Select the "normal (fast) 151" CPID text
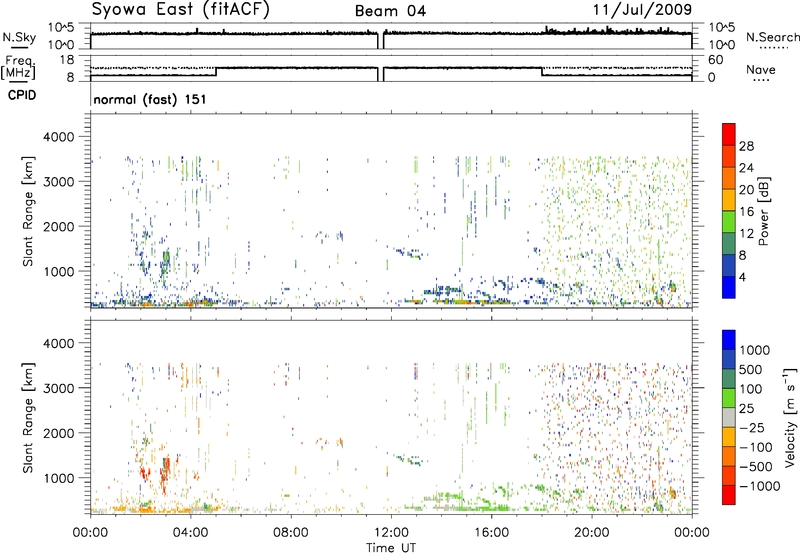Screen dimensions: 800x554 (150, 99)
